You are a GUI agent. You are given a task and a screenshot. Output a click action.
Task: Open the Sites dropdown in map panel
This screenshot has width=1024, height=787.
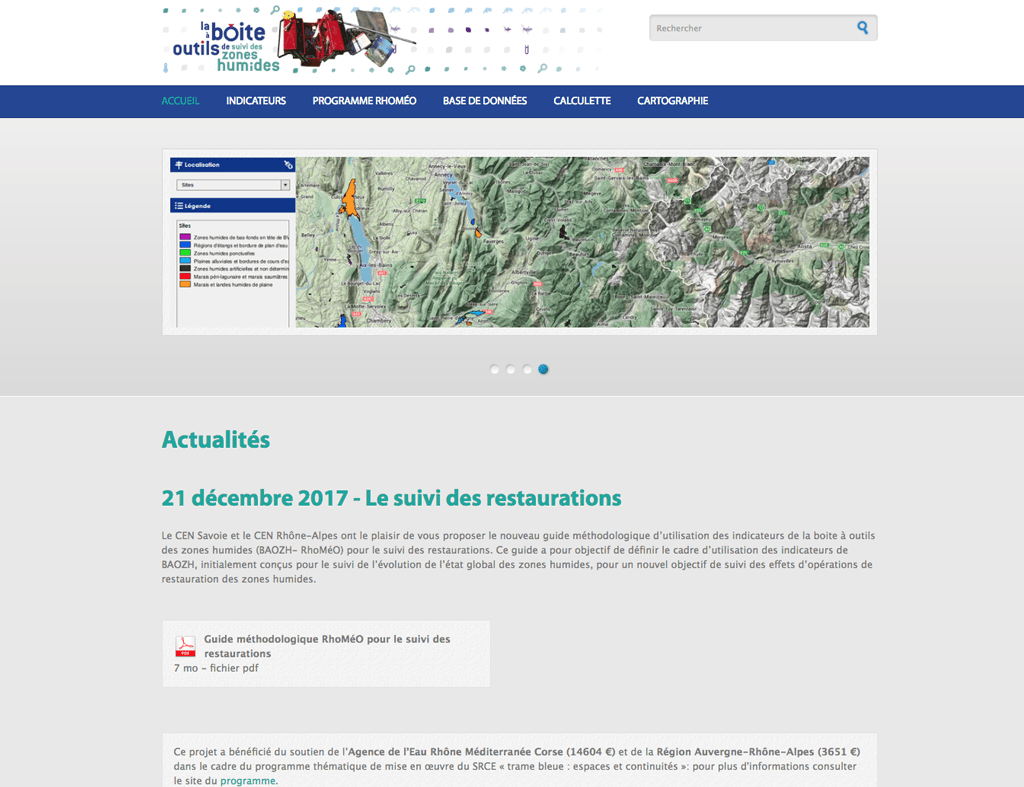click(x=232, y=185)
